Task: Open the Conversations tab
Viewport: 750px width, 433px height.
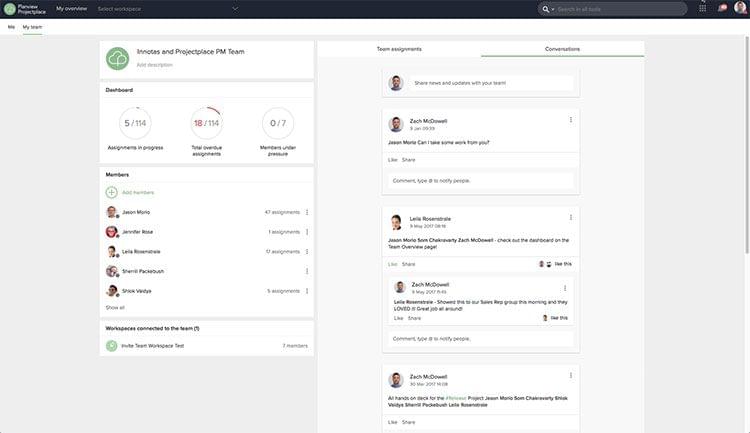Action: 562,49
